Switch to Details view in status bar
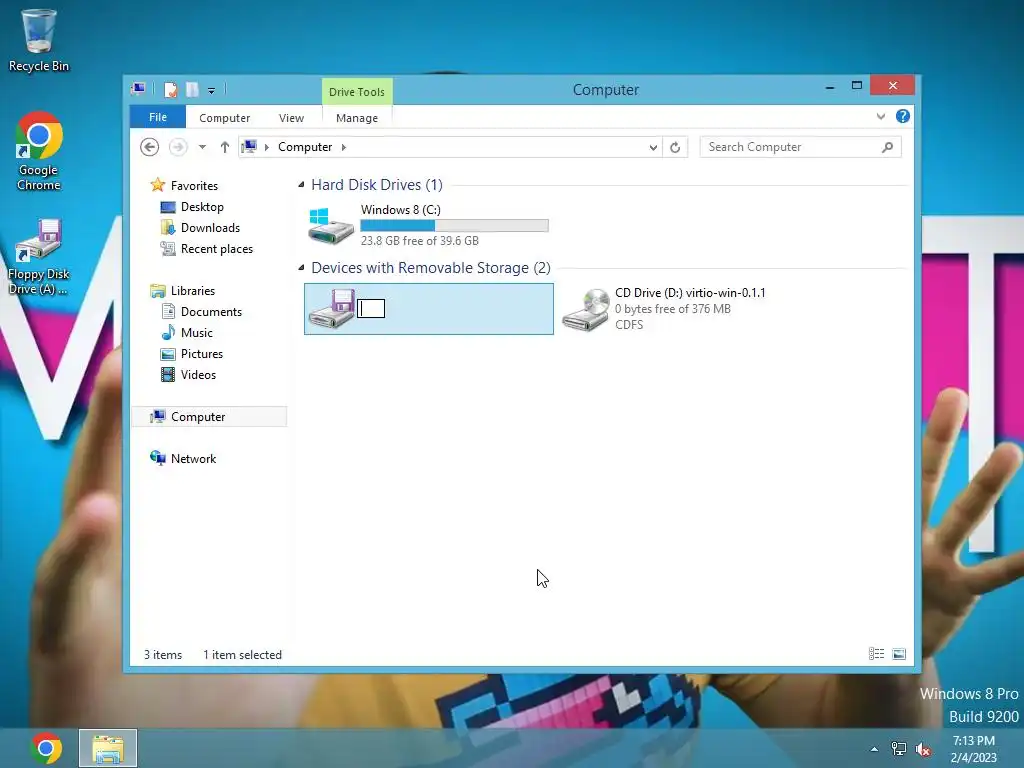Viewport: 1024px width, 768px height. tap(876, 654)
